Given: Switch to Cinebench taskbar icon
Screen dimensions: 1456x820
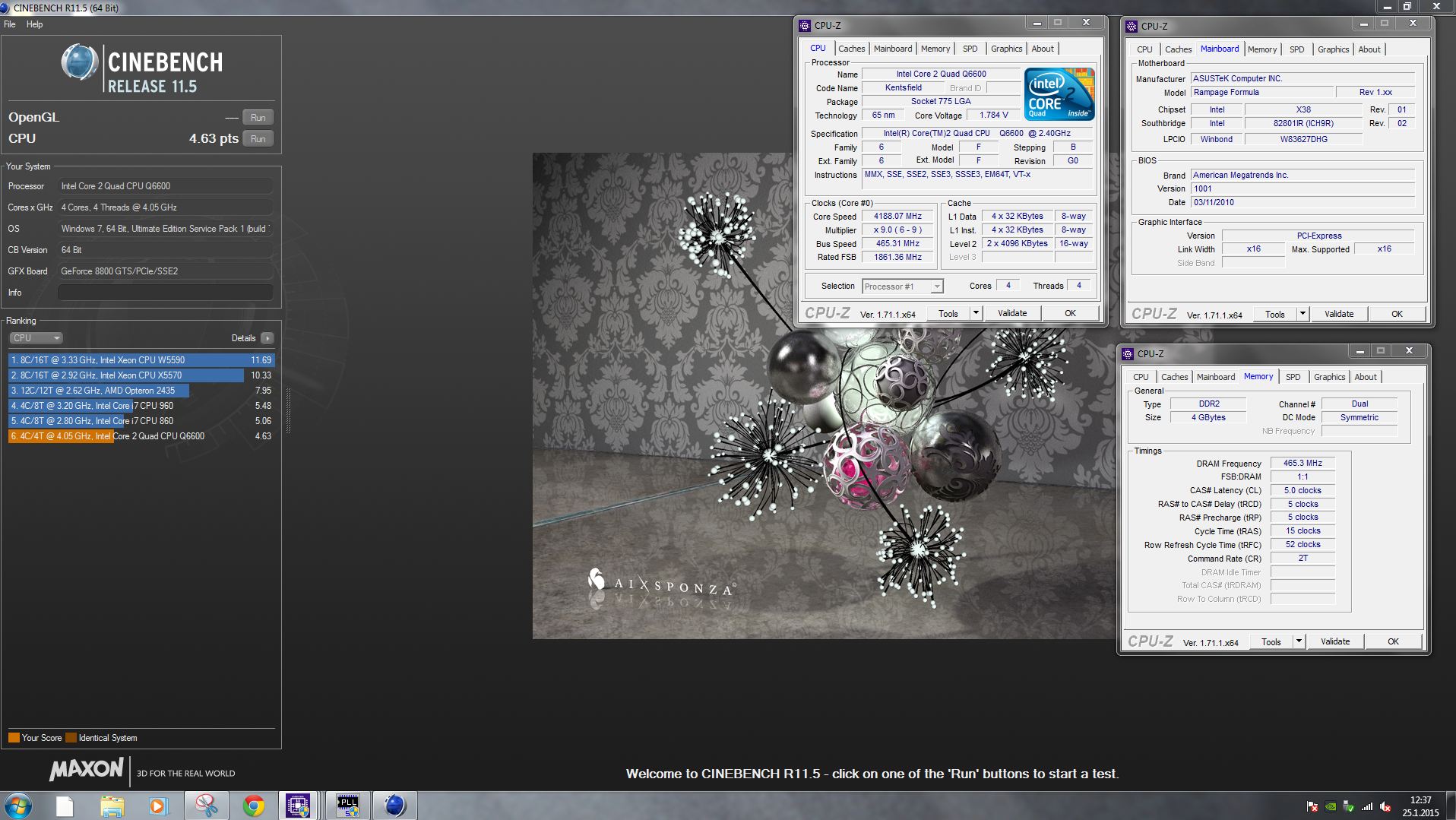Looking at the screenshot, I should tap(394, 806).
